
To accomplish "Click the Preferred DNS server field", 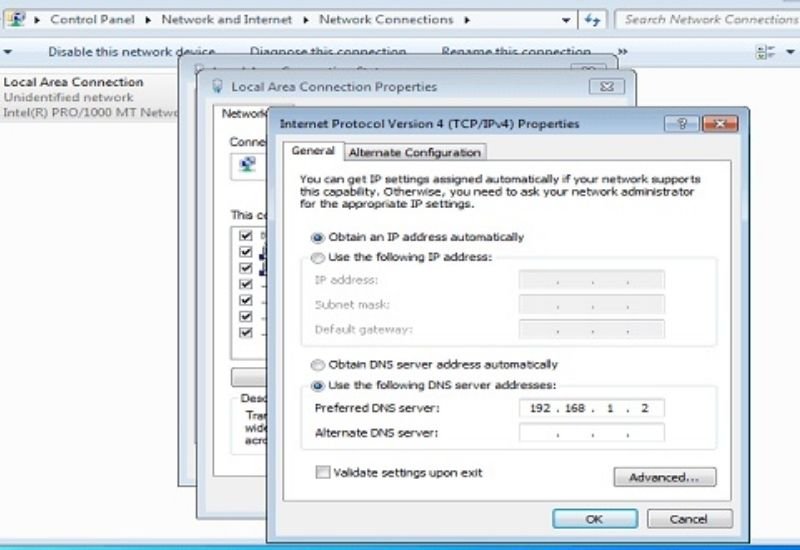I will click(592, 408).
